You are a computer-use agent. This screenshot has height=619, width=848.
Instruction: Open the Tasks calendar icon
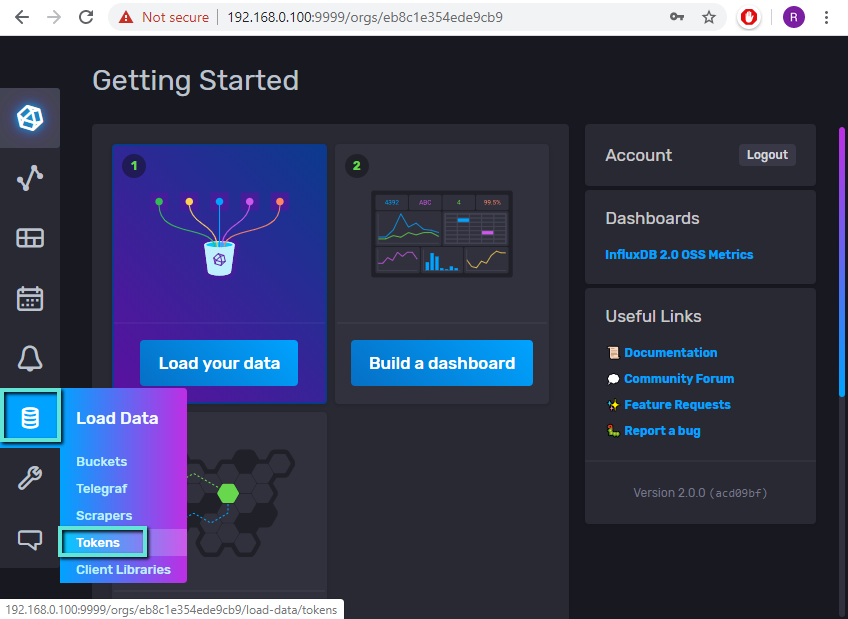(30, 298)
